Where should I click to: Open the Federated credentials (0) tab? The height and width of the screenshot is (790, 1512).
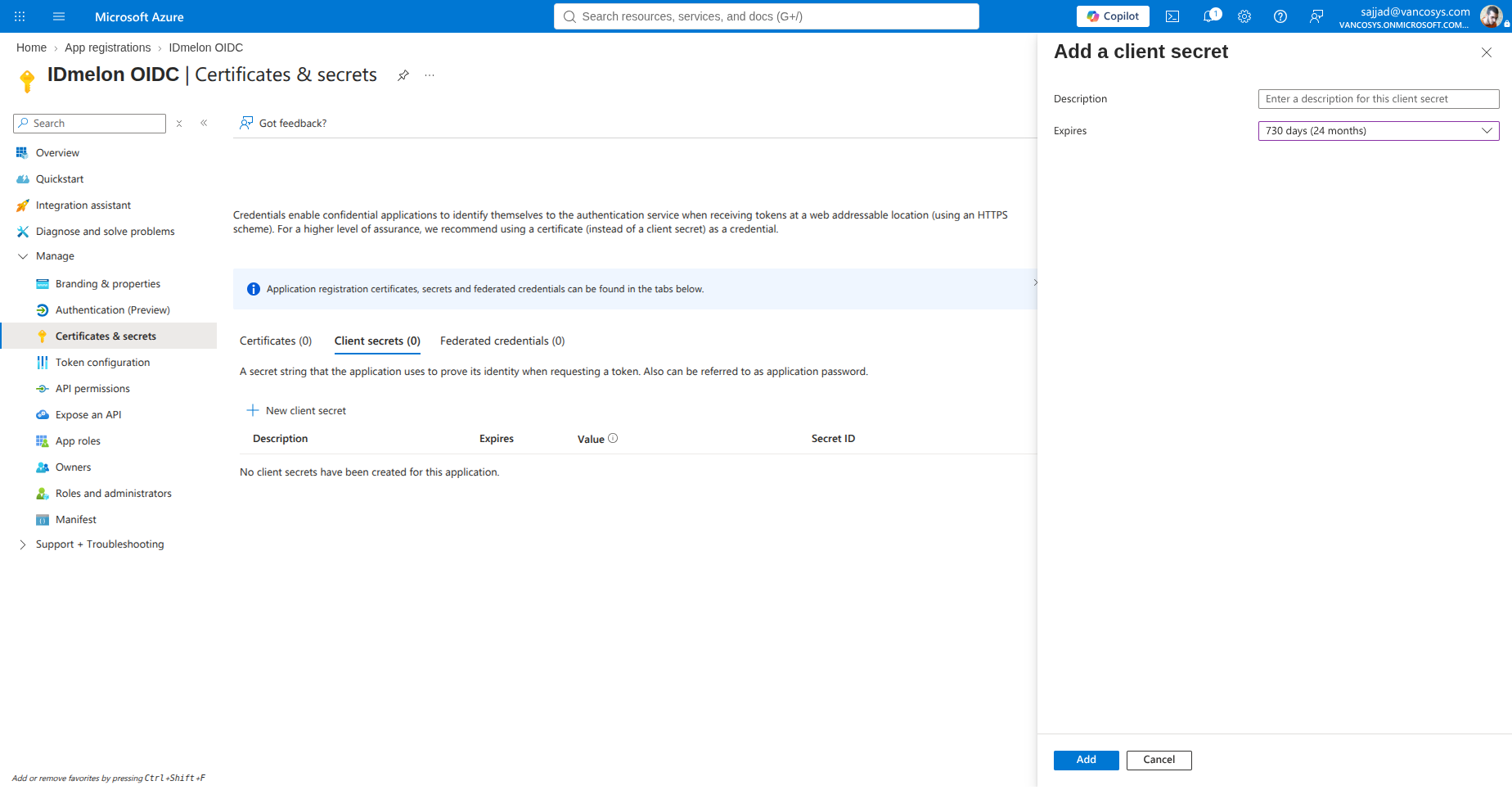502,341
